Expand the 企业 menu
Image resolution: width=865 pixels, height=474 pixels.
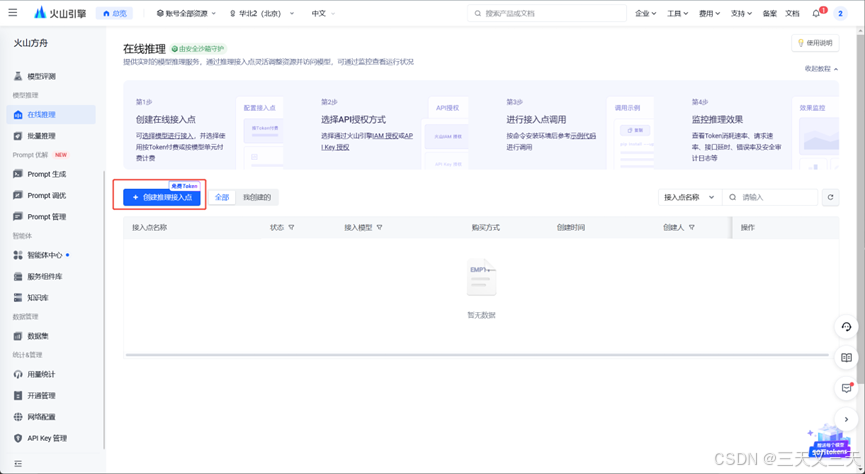click(645, 13)
